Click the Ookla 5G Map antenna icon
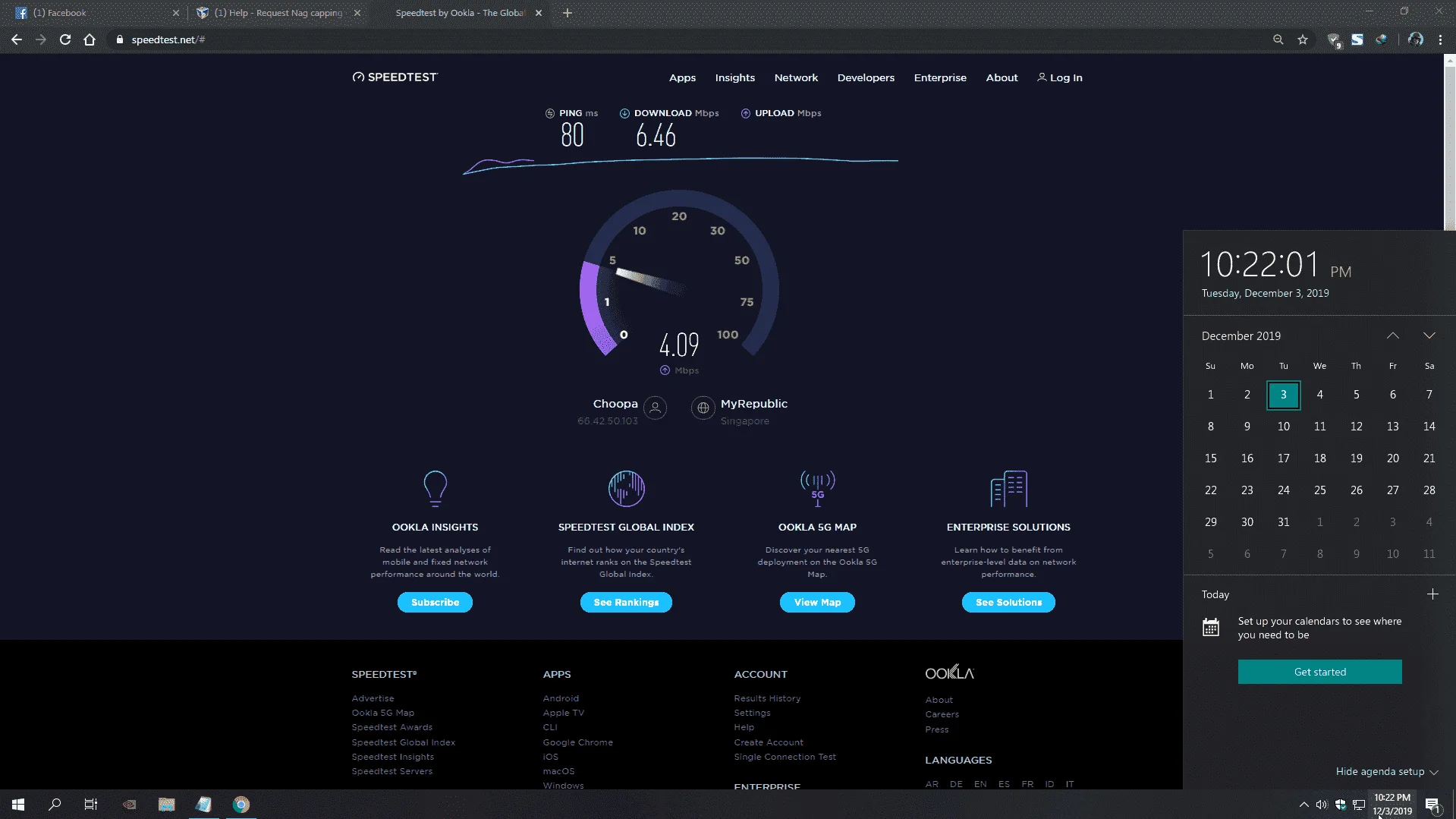Viewport: 1456px width, 819px height. (x=817, y=488)
